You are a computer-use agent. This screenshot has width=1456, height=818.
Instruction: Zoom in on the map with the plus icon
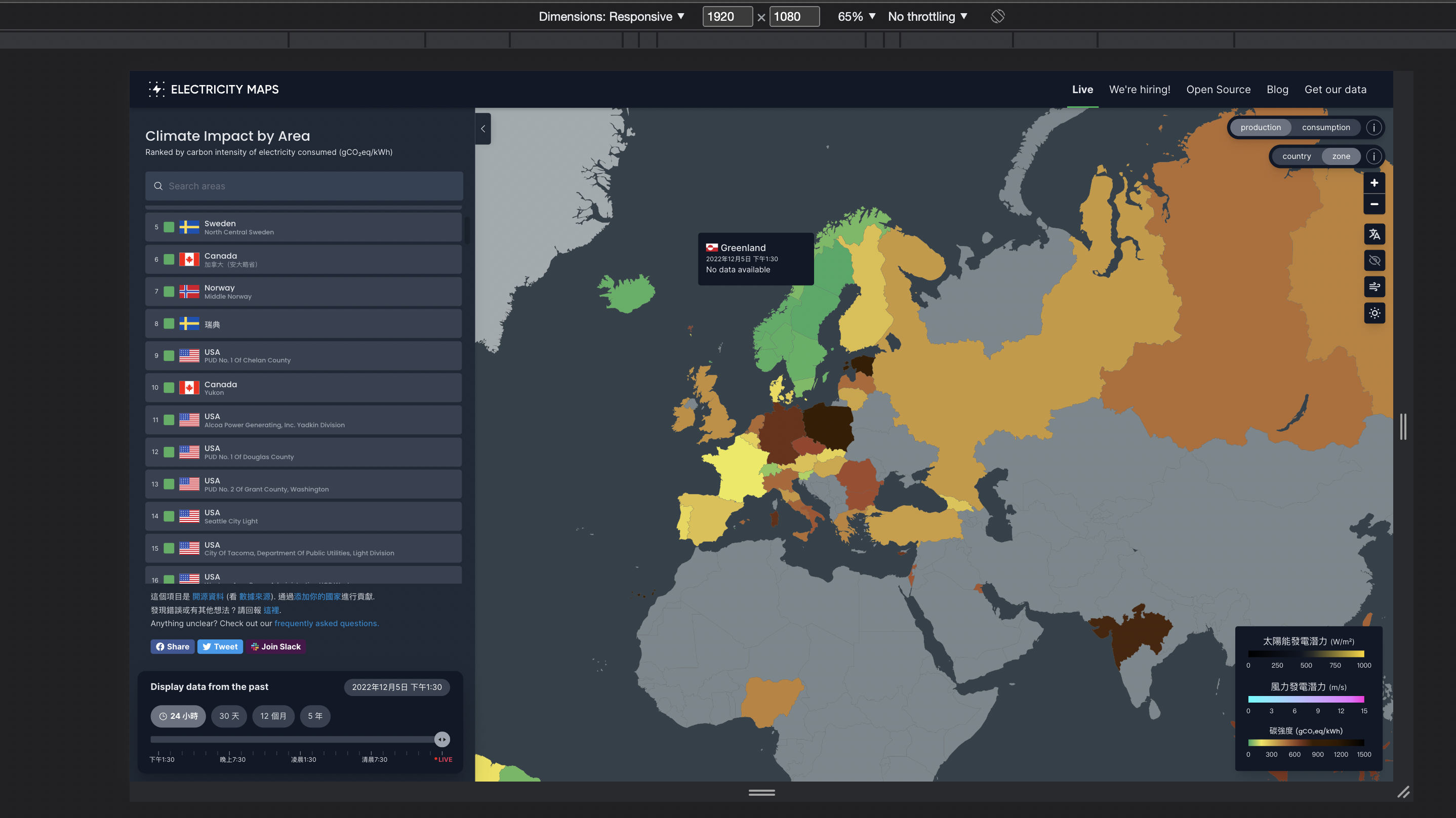(1374, 183)
